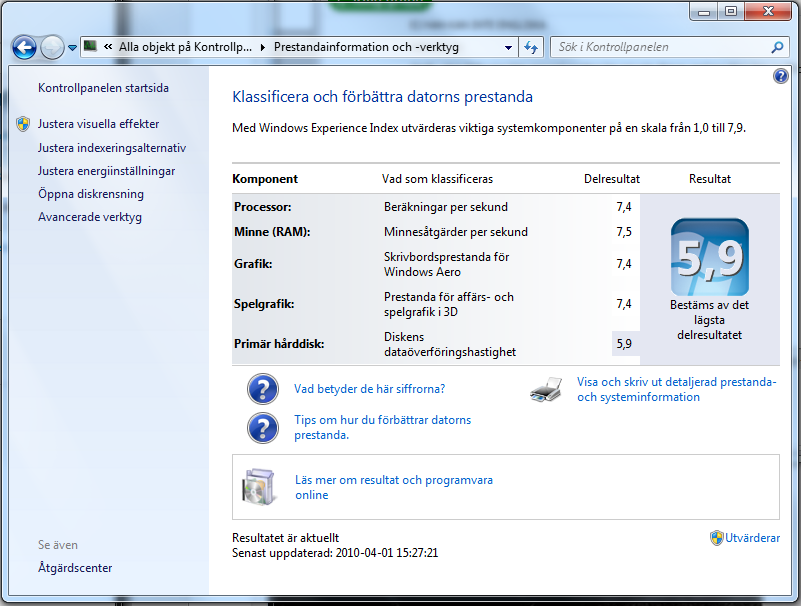Select 'Prestandainformation och -verktyg' breadcrumb
The image size is (801, 606).
tap(366, 47)
